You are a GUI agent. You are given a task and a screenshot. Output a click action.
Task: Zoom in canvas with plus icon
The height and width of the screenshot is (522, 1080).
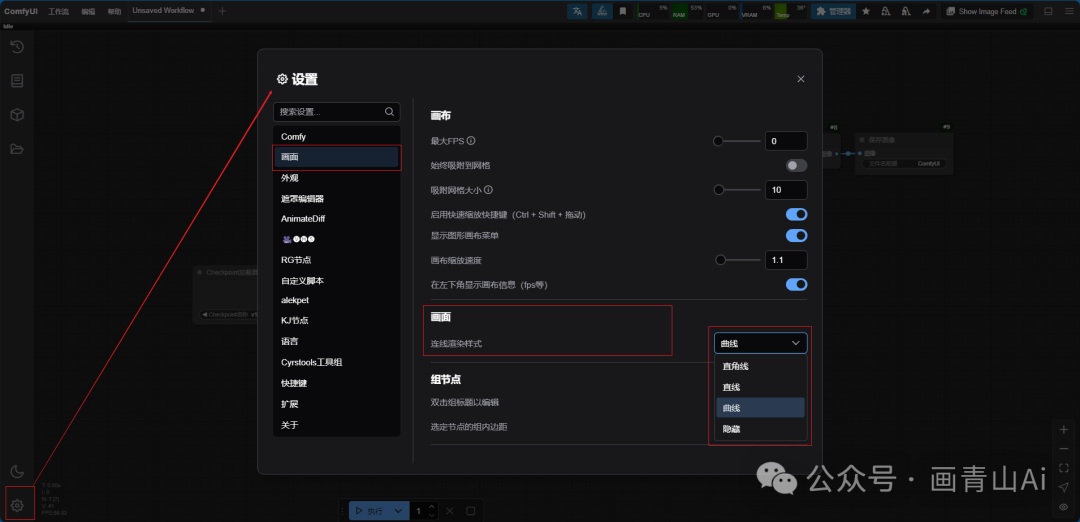[x=1063, y=430]
